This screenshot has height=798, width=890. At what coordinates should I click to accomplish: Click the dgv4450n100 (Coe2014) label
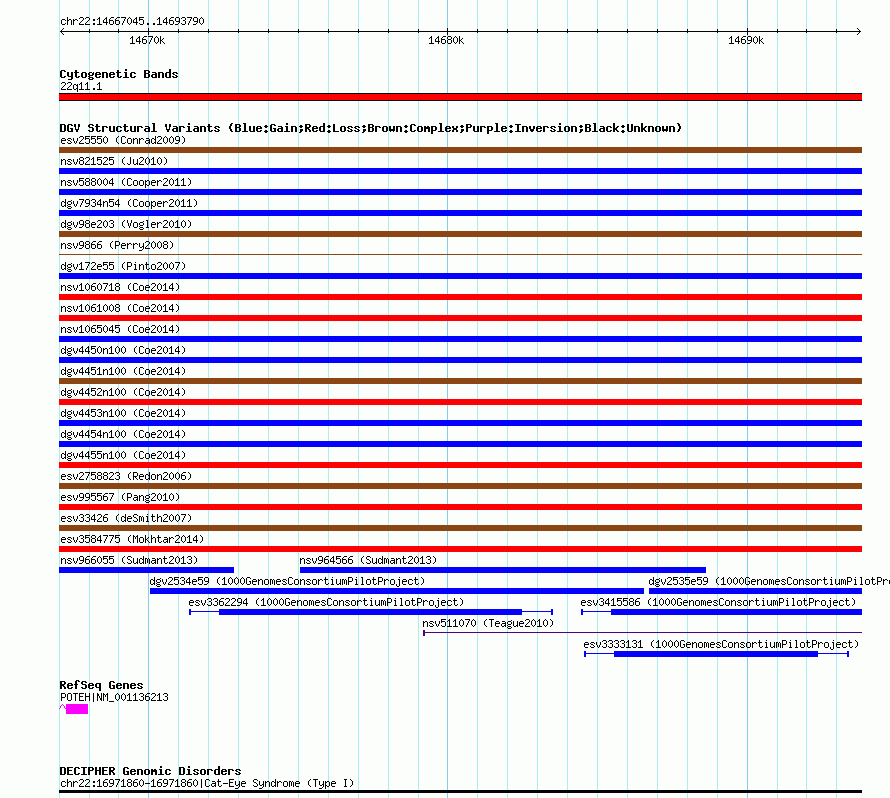[123, 350]
